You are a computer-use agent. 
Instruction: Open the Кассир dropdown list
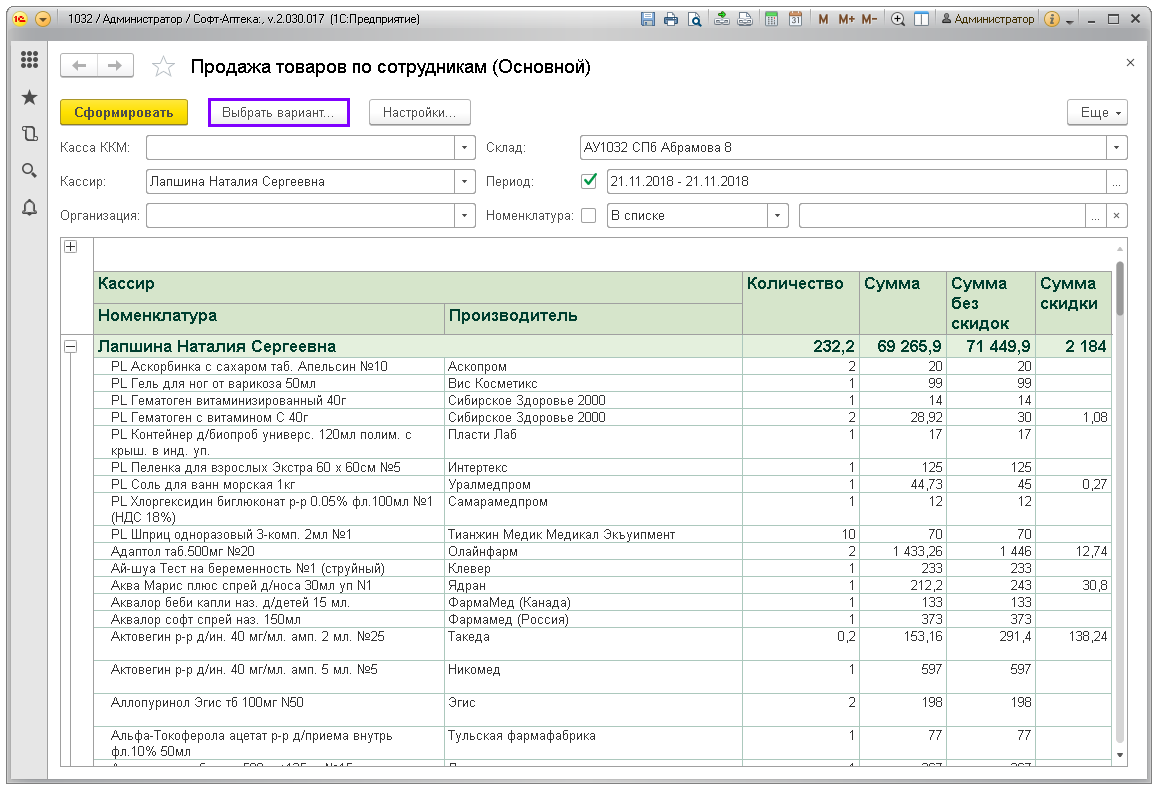click(x=464, y=181)
